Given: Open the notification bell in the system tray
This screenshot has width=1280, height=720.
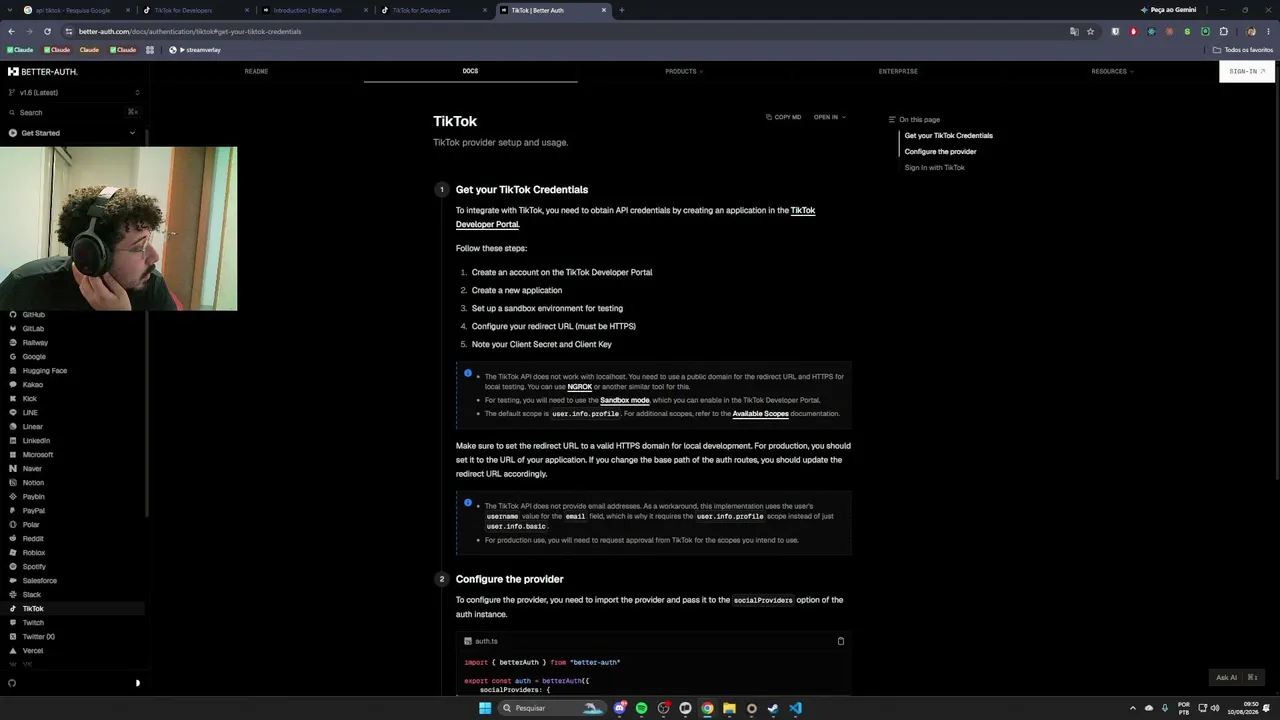Looking at the screenshot, I should pos(1266,708).
